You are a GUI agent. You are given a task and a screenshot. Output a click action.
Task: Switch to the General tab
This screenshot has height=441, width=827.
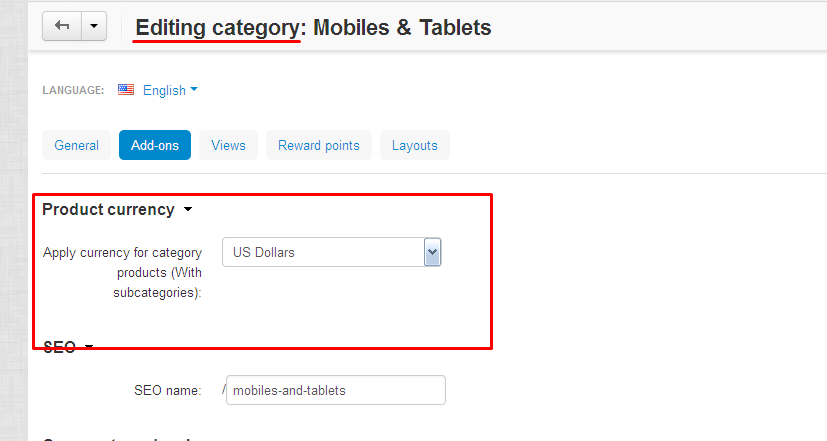click(x=76, y=145)
